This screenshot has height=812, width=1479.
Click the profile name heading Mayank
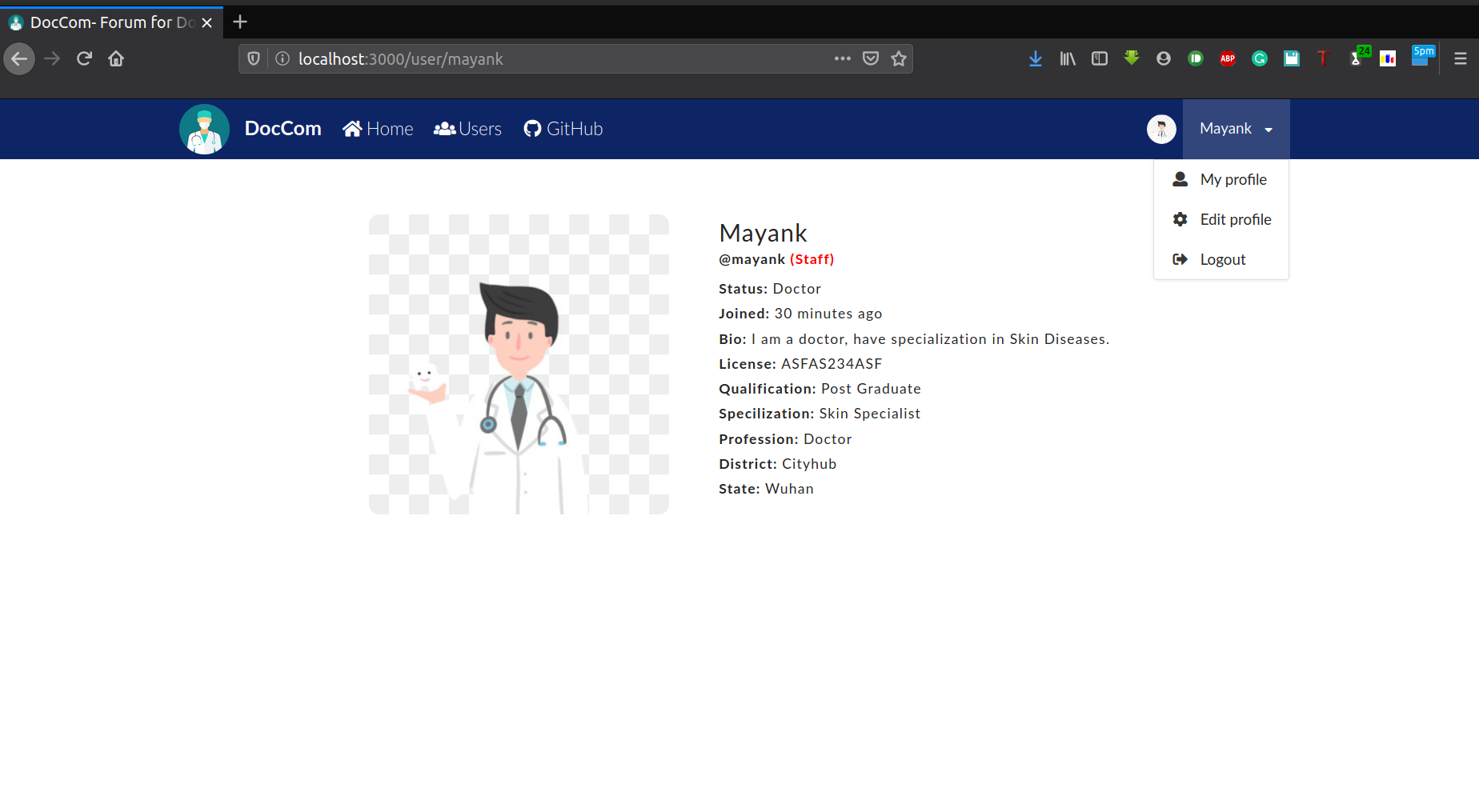tap(763, 233)
